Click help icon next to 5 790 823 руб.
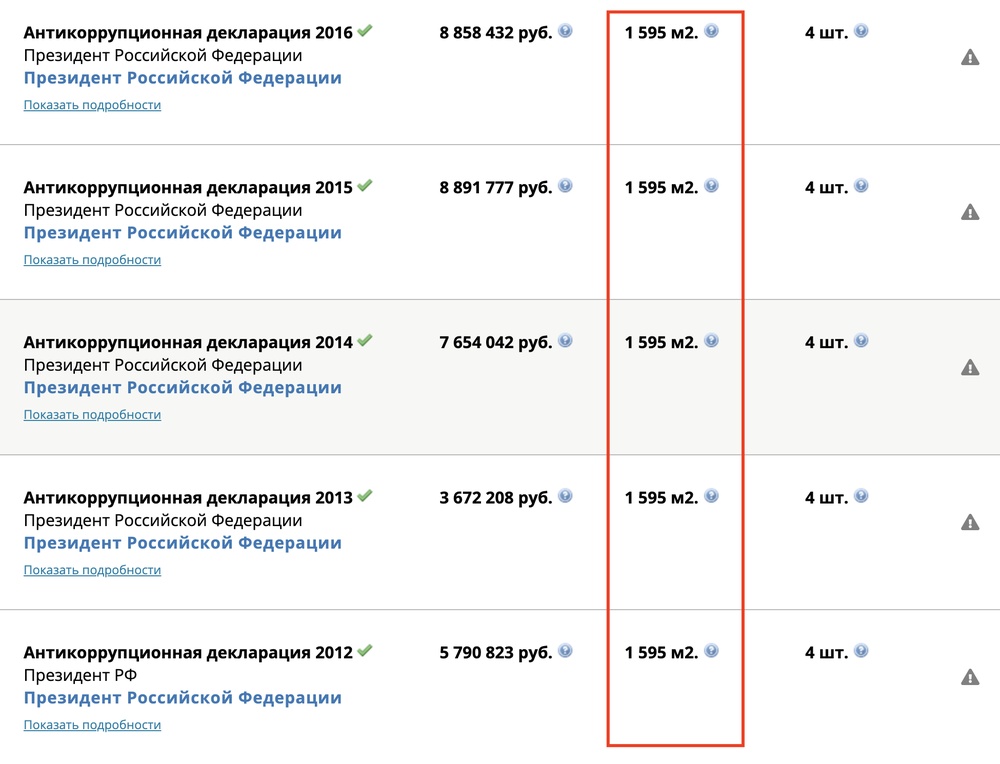The width and height of the screenshot is (1000, 764). 565,651
